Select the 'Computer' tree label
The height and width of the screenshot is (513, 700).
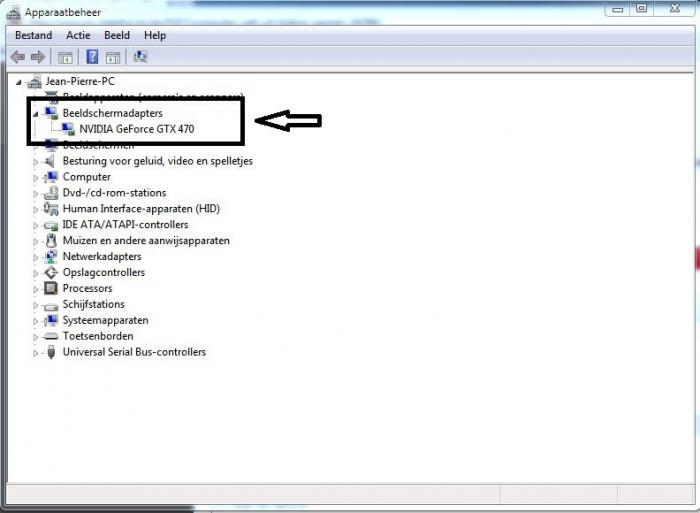click(87, 177)
